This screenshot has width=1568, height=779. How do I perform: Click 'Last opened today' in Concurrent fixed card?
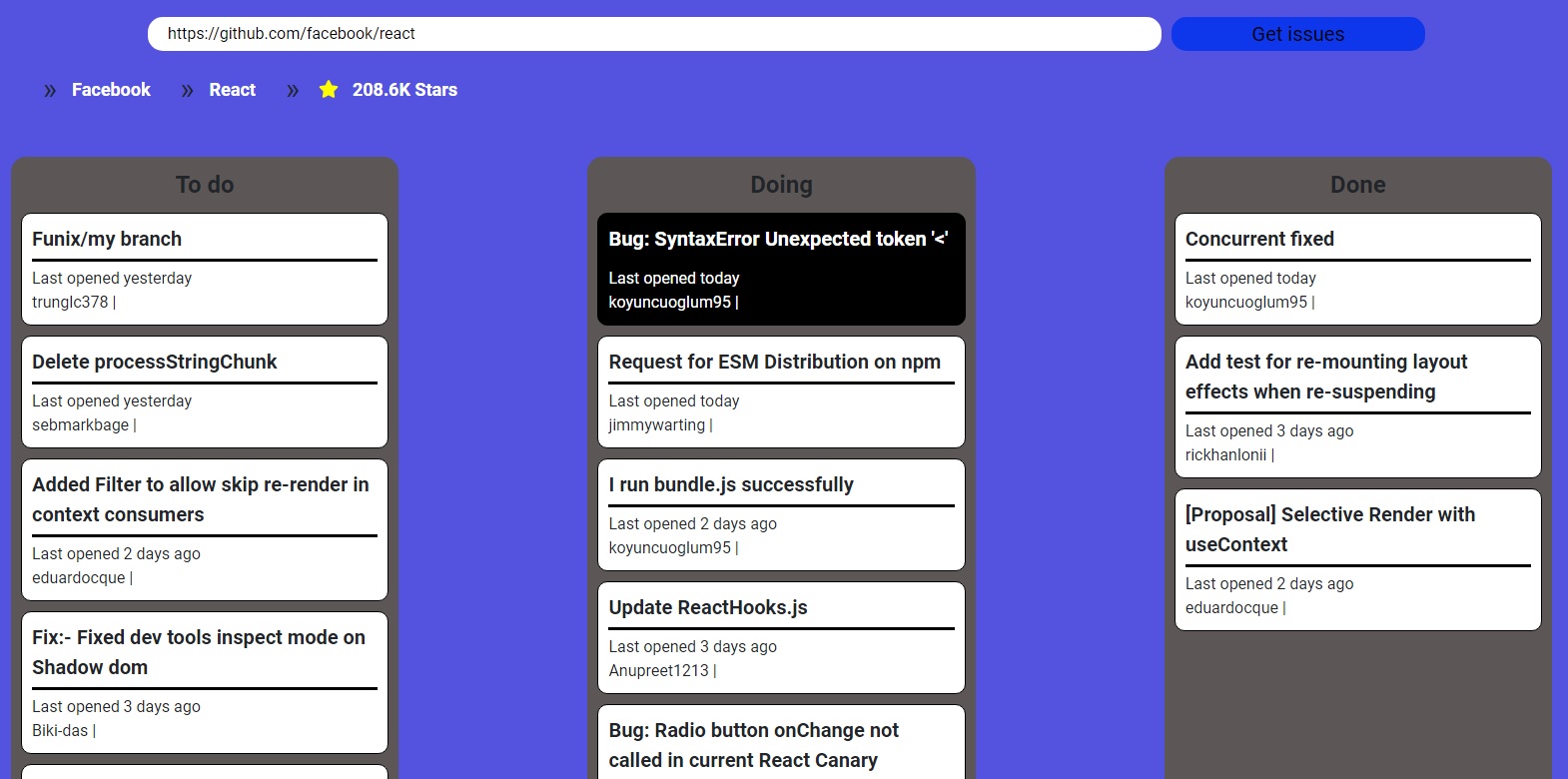tap(1250, 278)
